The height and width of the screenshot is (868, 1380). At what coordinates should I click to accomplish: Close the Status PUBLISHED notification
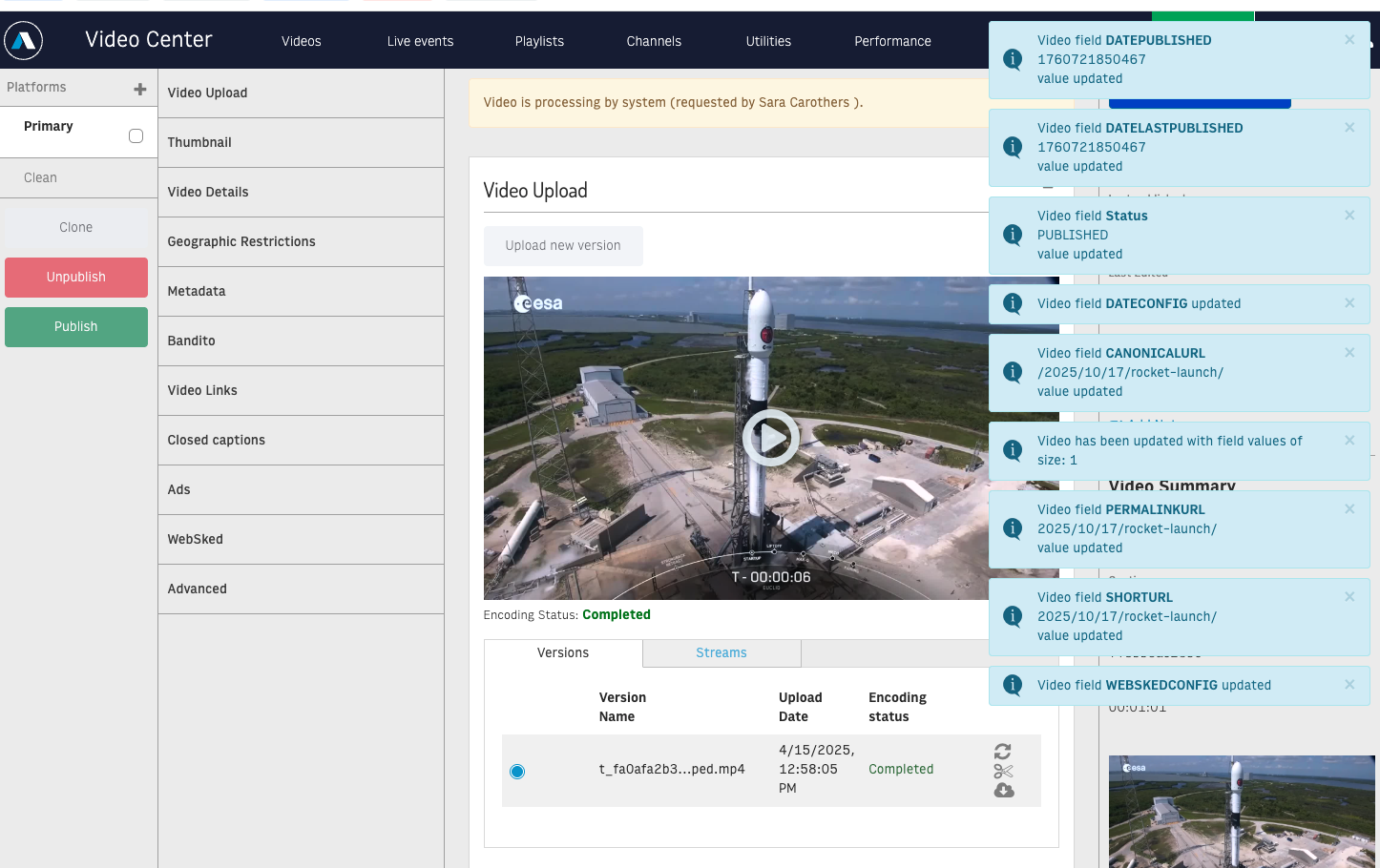1349,216
